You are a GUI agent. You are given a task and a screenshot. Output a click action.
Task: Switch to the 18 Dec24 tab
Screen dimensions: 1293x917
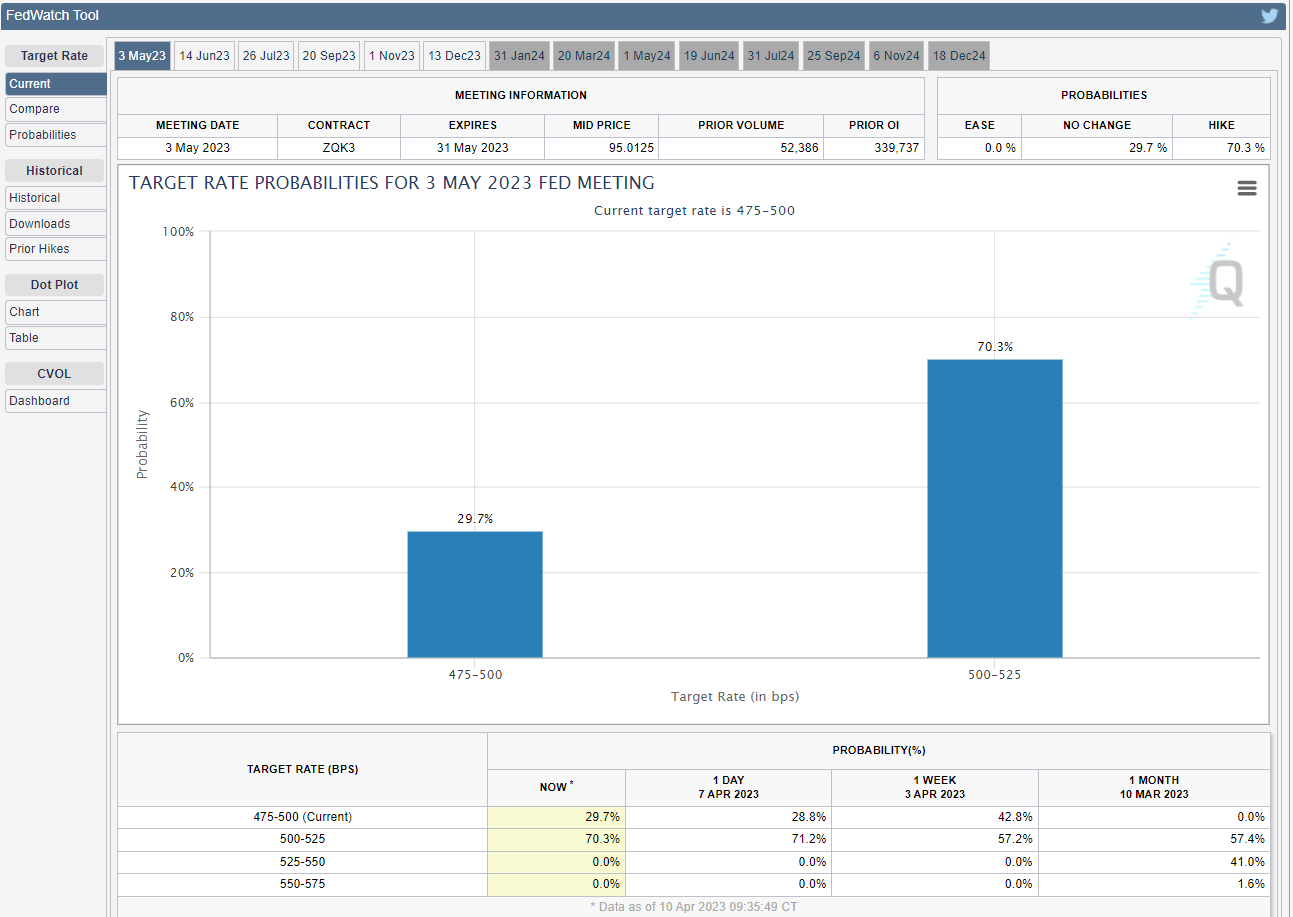(x=959, y=56)
